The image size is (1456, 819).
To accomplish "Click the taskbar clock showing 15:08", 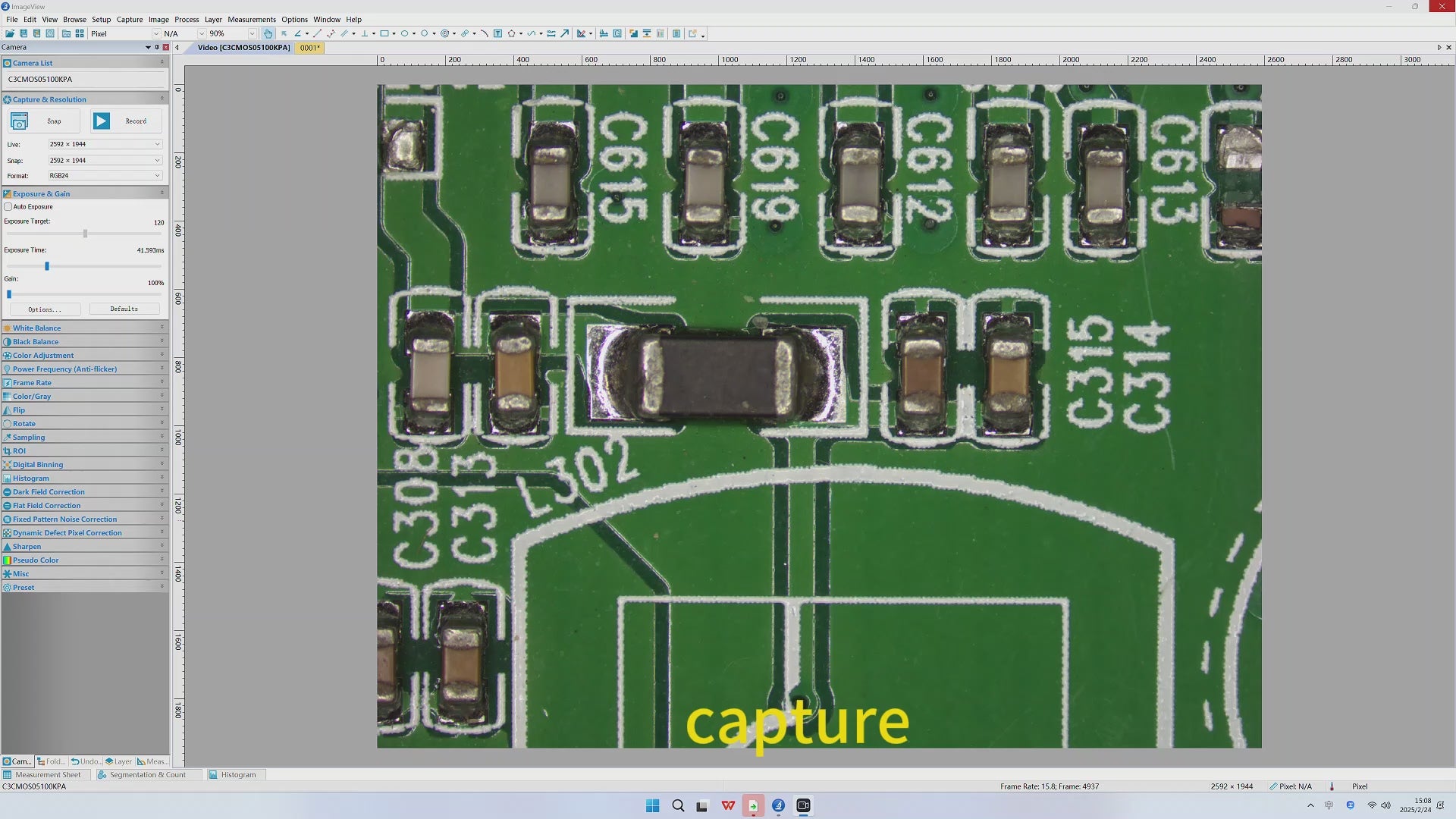I will tap(1415, 805).
